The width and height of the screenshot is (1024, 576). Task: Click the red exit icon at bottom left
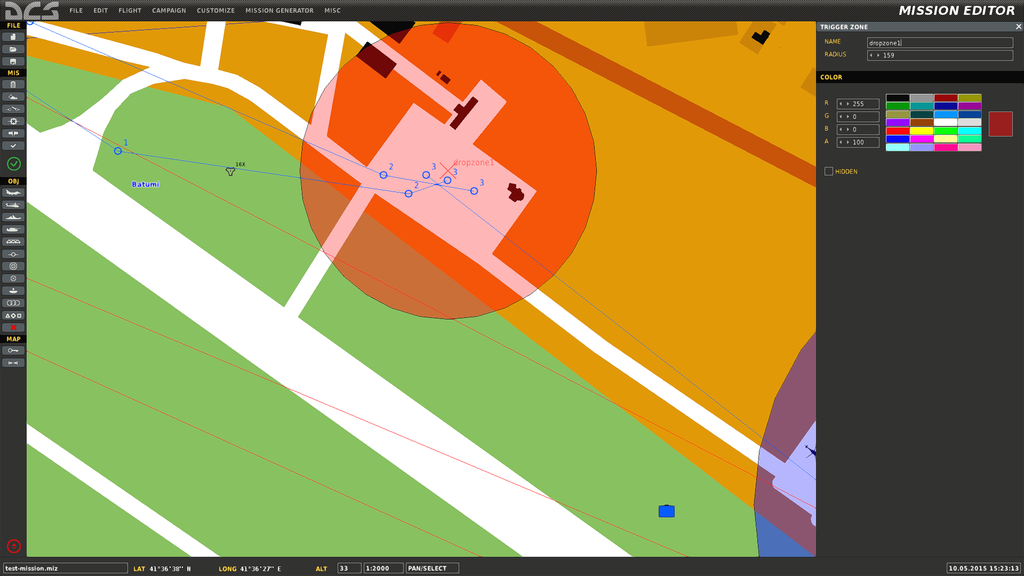click(x=14, y=546)
